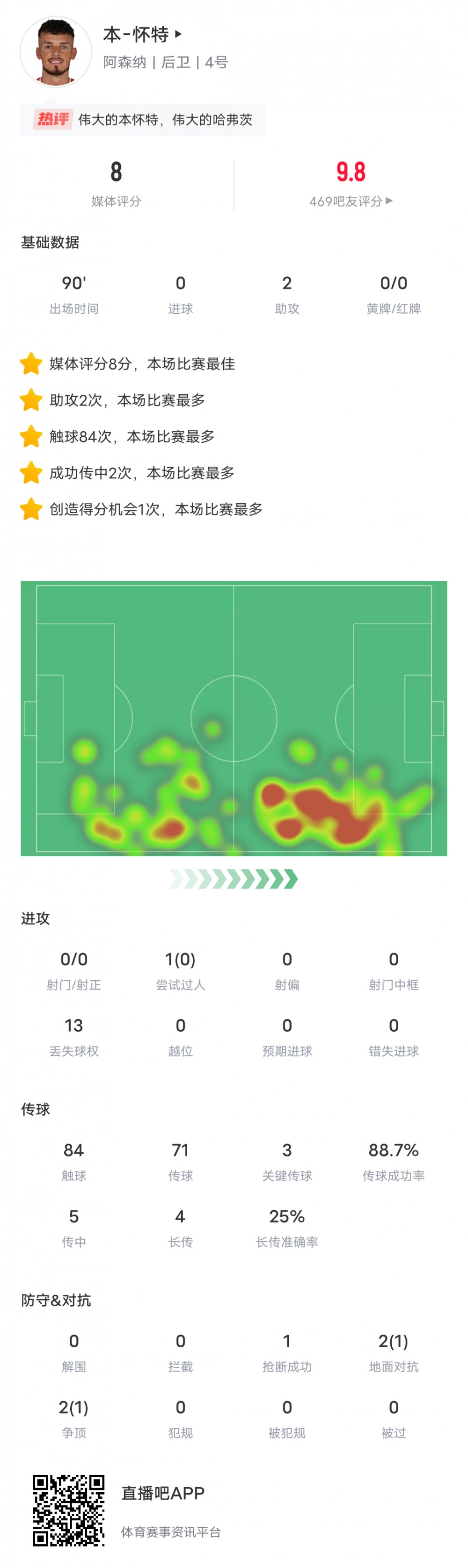Click the star beside 创造得分机会1次 highlight
468x1568 pixels.
pyautogui.click(x=31, y=509)
